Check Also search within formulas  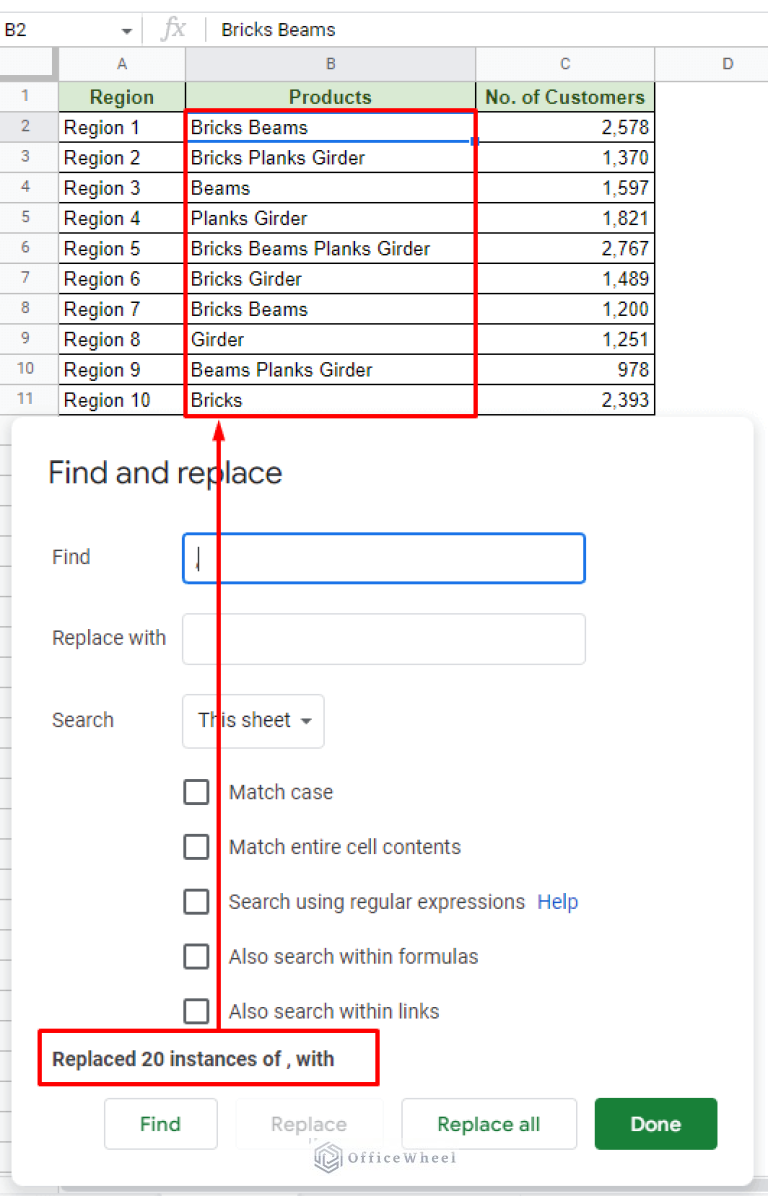[x=197, y=957]
